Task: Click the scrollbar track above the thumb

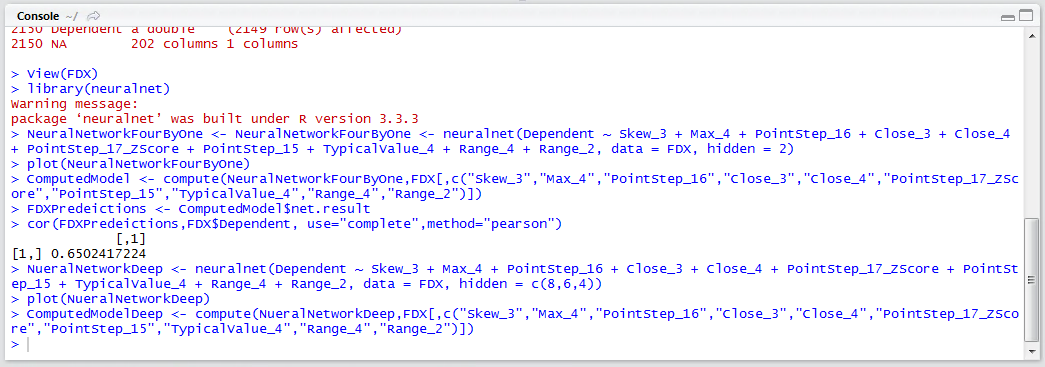Action: click(1032, 127)
